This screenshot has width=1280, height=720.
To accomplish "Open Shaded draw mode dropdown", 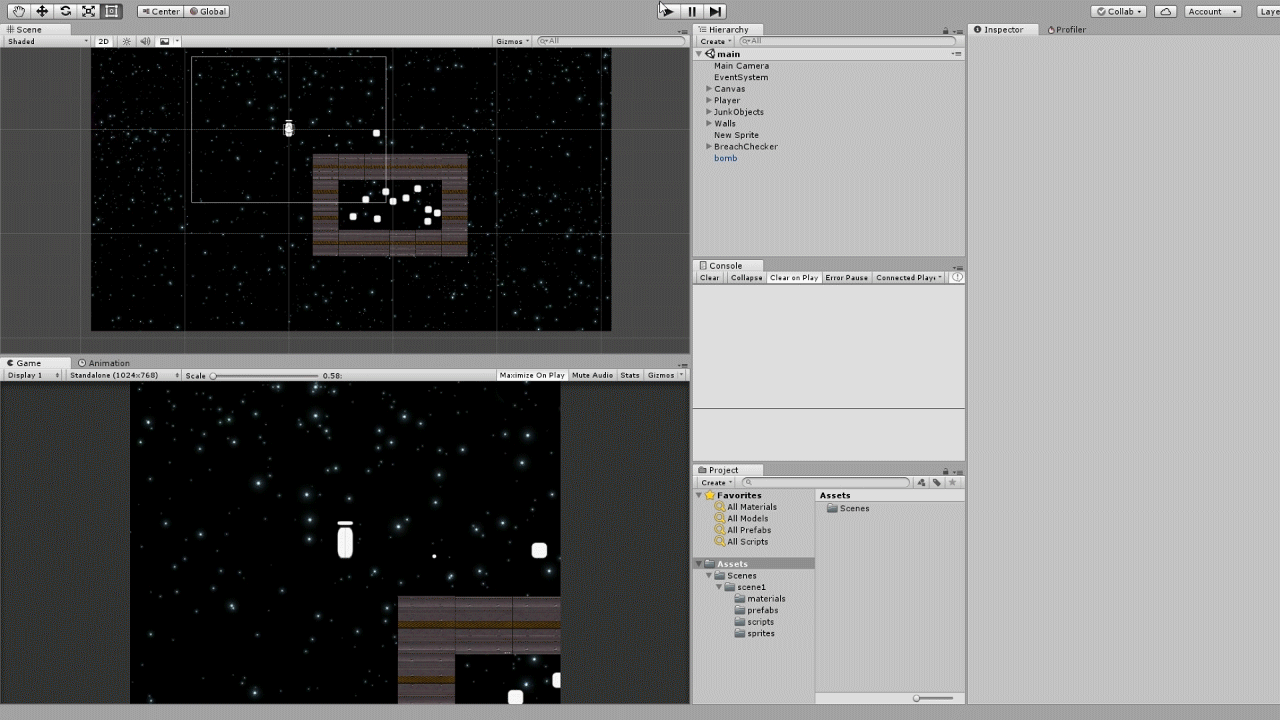I will [46, 41].
